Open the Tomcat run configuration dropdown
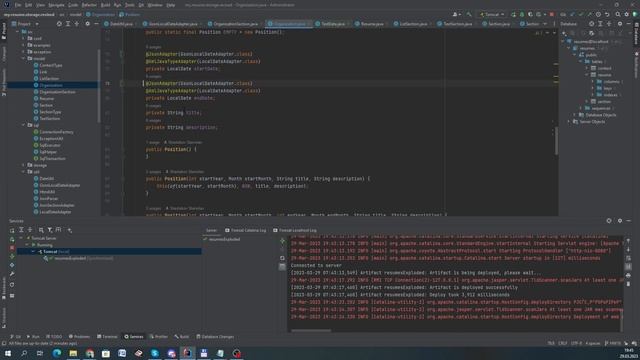 (x=492, y=14)
